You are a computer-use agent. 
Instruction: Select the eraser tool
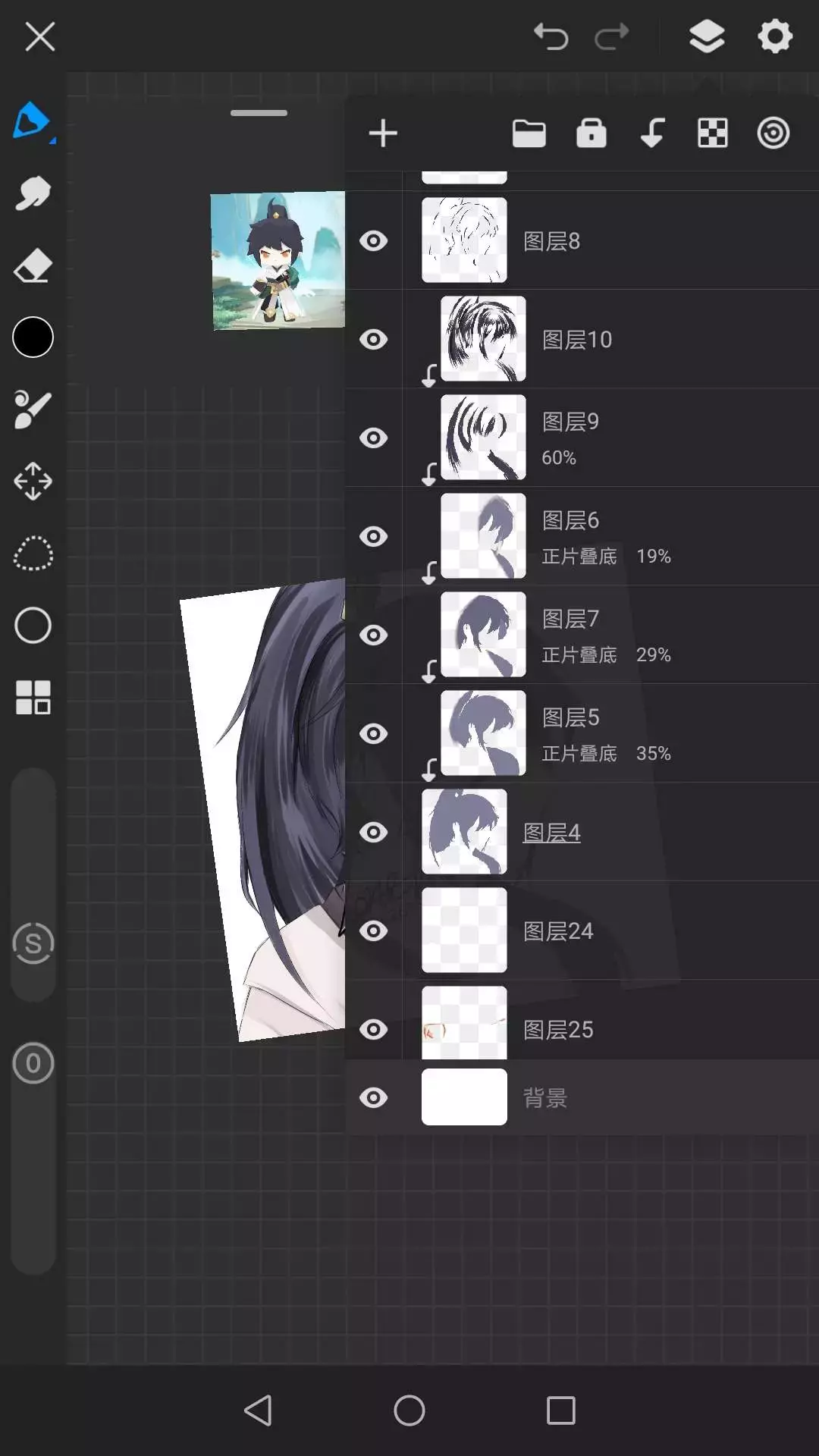[x=33, y=266]
